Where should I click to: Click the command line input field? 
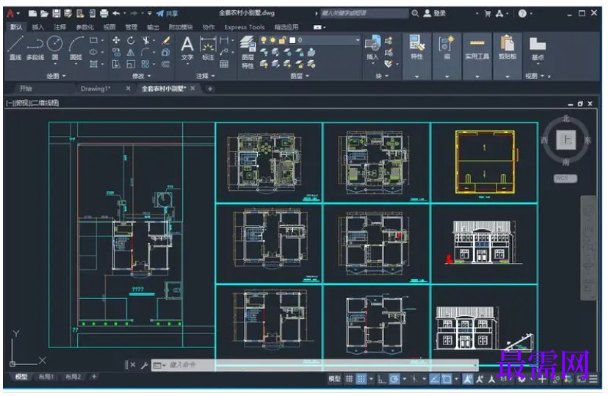point(314,365)
